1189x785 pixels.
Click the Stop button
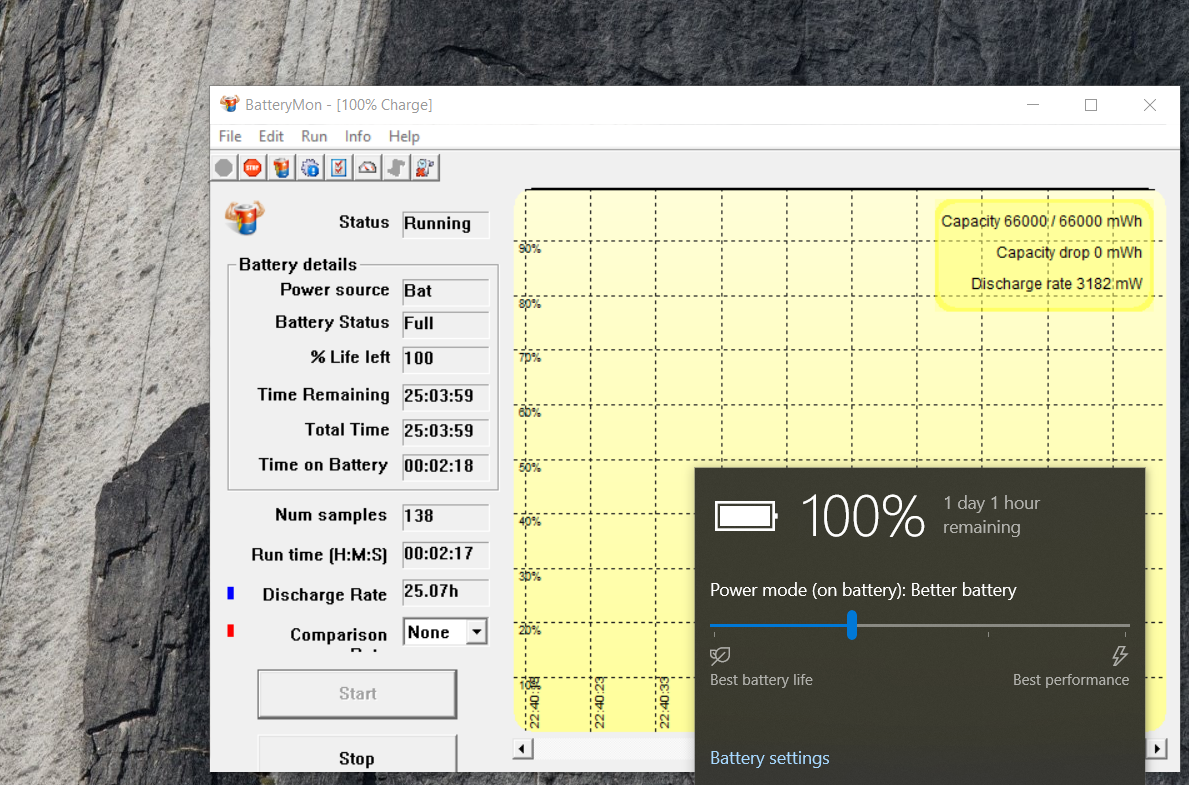click(x=357, y=754)
